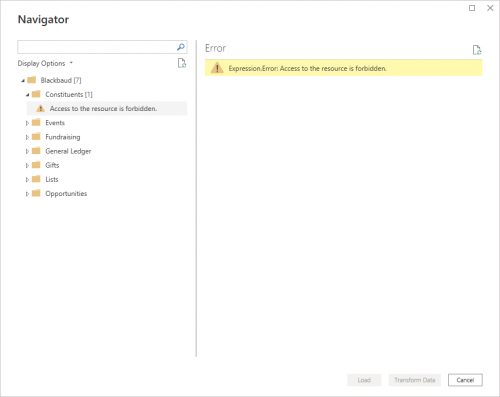The width and height of the screenshot is (500, 397).
Task: Expand the Fundraising folder arrow
Action: click(27, 137)
